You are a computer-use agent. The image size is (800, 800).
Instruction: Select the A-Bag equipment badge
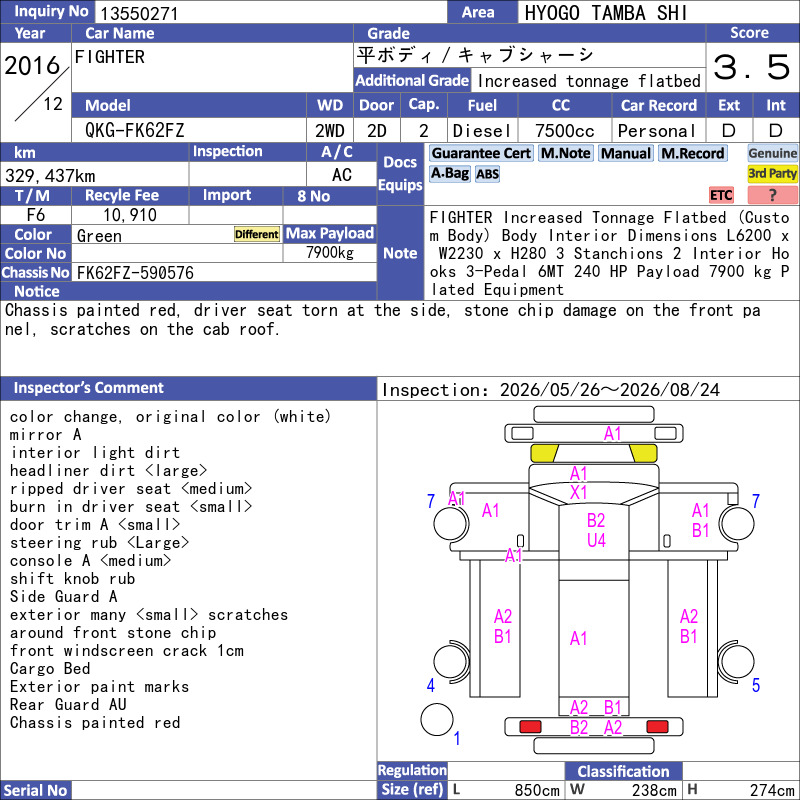coord(449,174)
